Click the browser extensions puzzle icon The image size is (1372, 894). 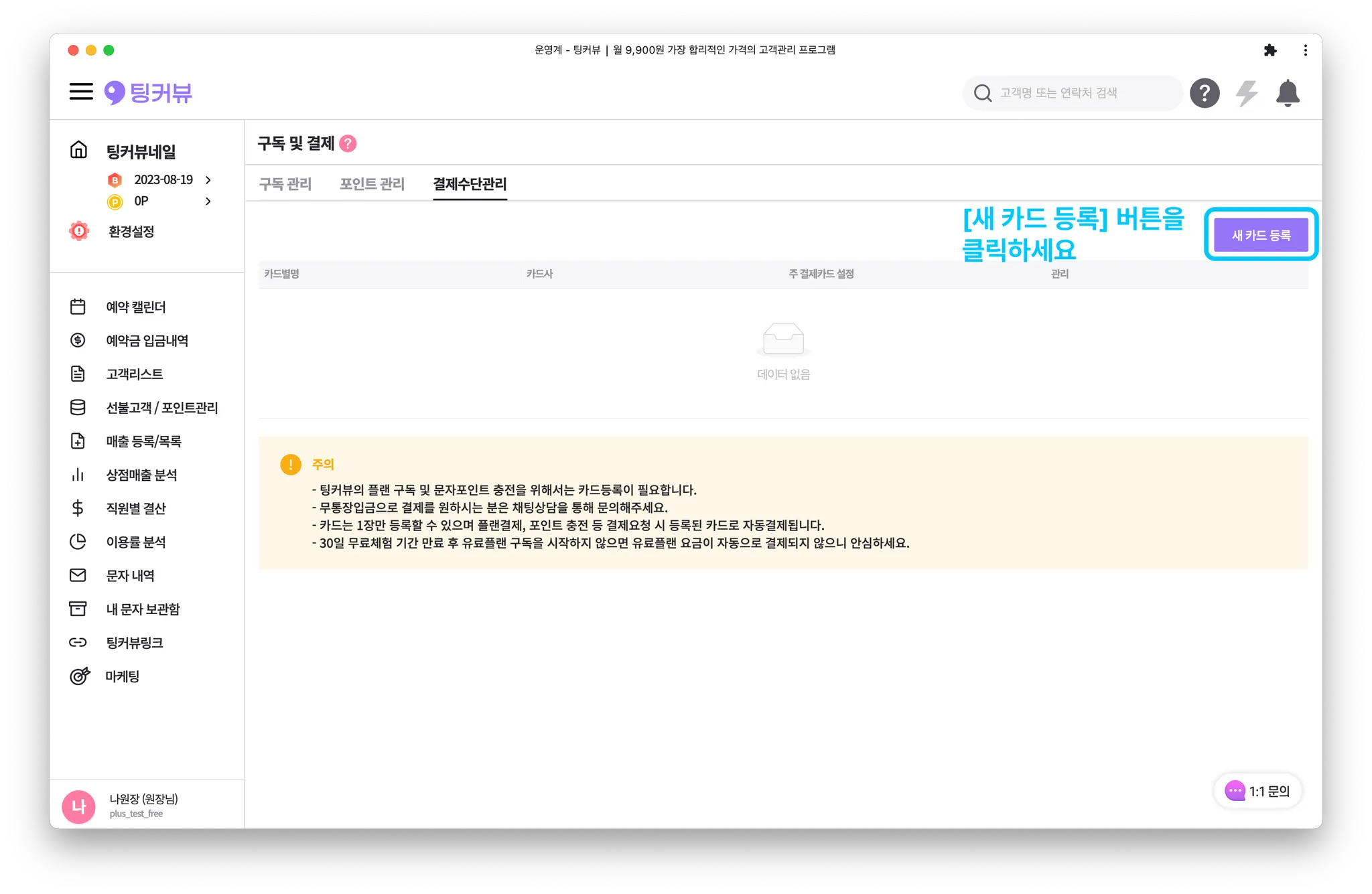1270,50
